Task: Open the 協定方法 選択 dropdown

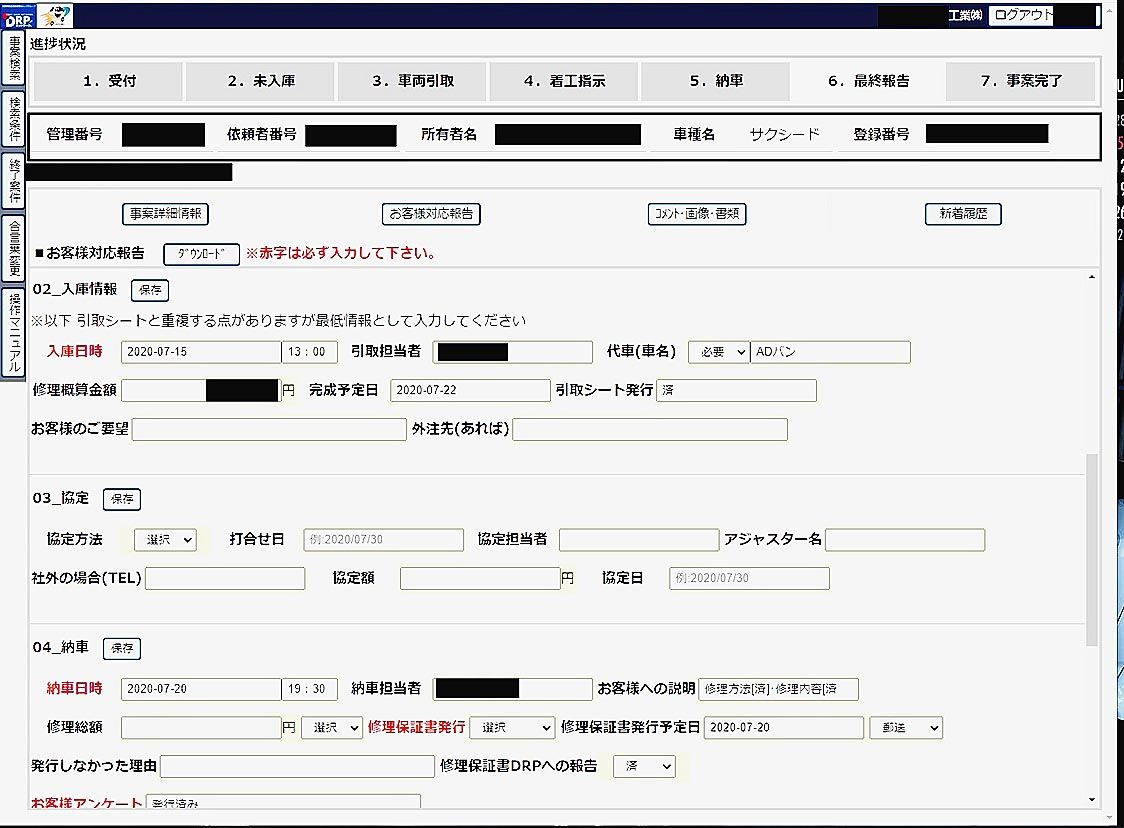Action: coord(165,540)
